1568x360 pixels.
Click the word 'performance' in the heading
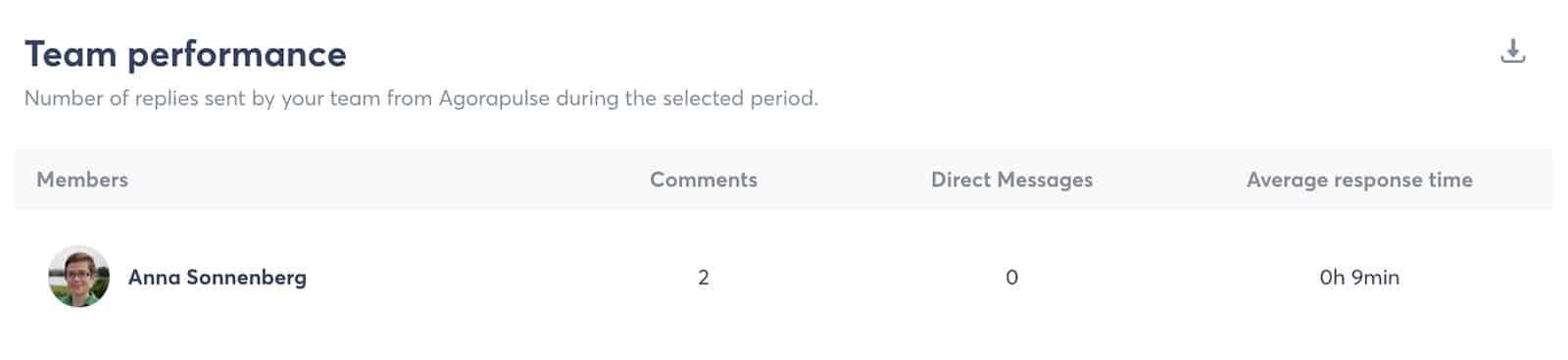coord(237,56)
